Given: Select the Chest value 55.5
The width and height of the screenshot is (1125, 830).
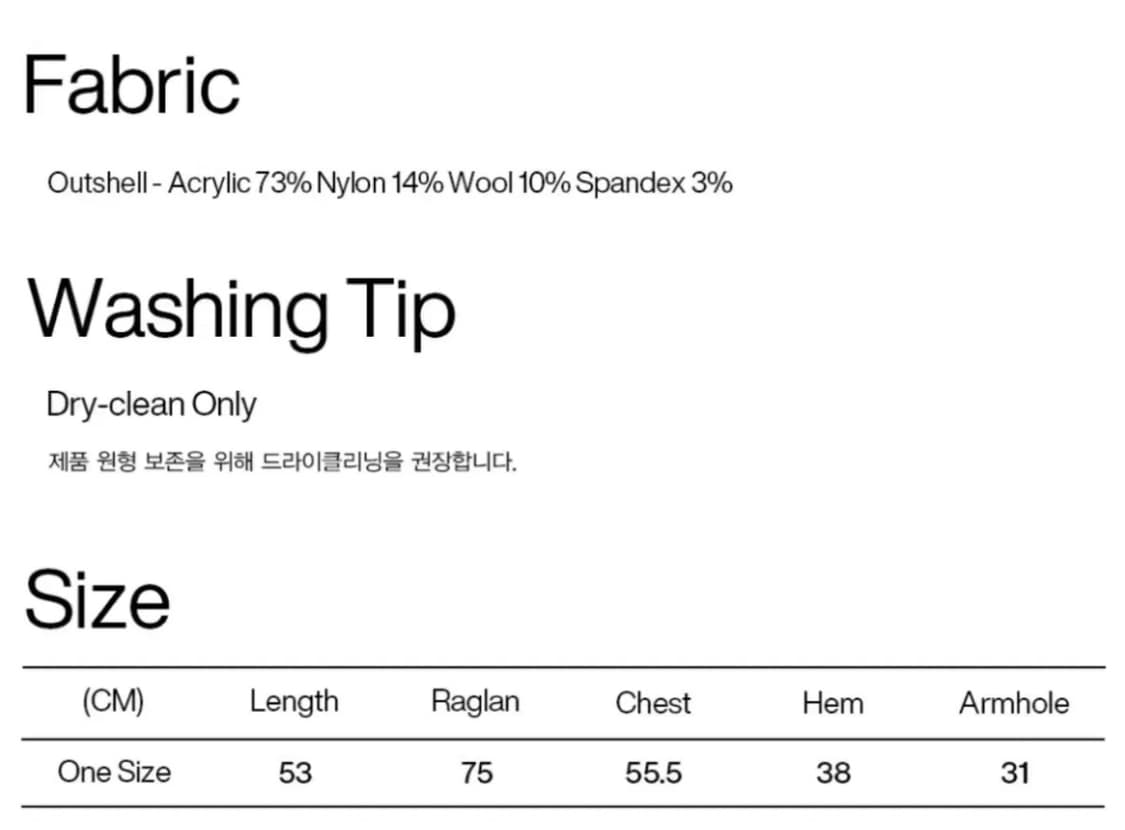Looking at the screenshot, I should [x=654, y=773].
